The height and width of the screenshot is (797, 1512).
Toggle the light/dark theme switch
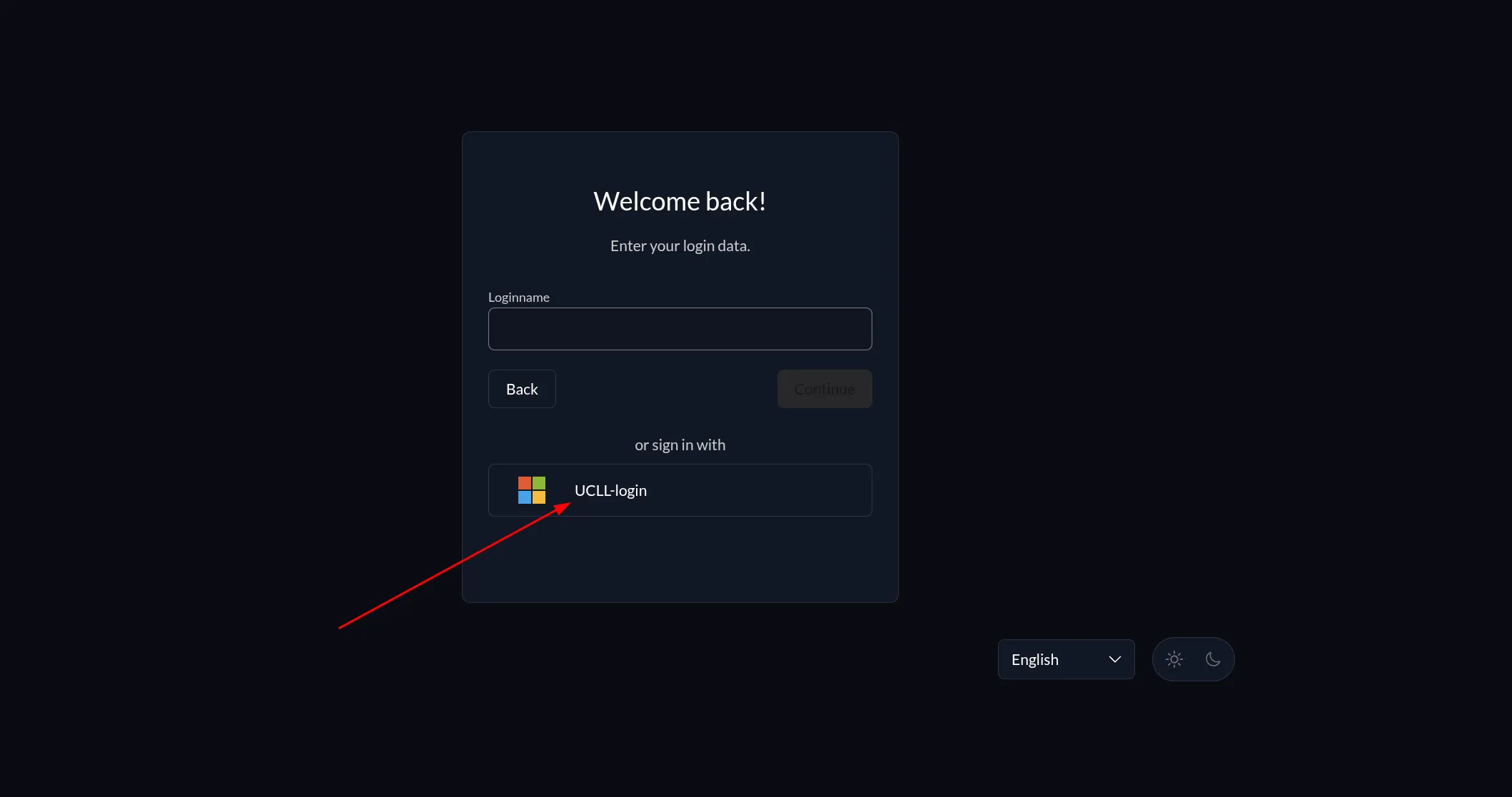point(1193,659)
